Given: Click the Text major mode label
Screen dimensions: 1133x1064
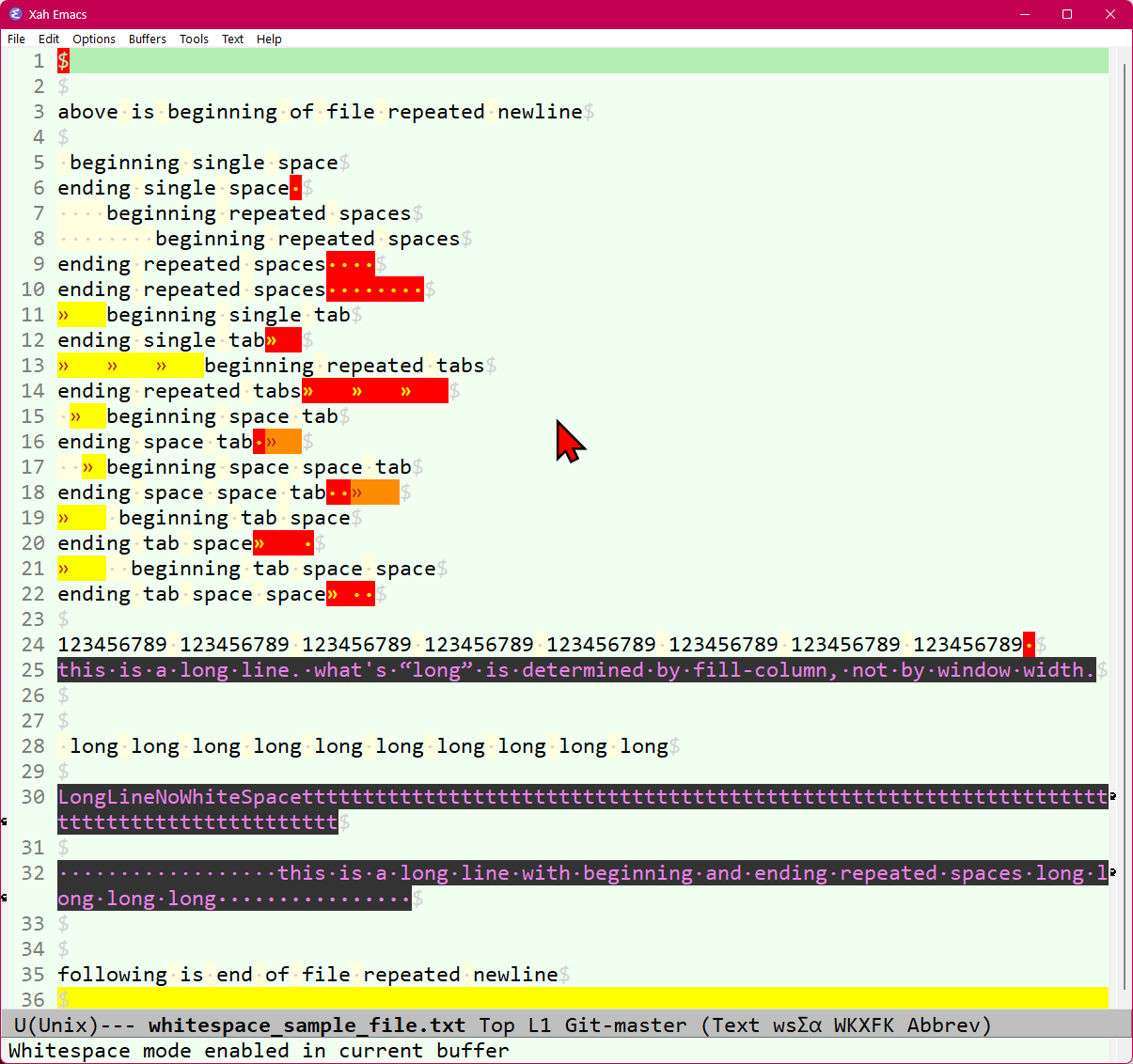Looking at the screenshot, I should (x=735, y=1025).
